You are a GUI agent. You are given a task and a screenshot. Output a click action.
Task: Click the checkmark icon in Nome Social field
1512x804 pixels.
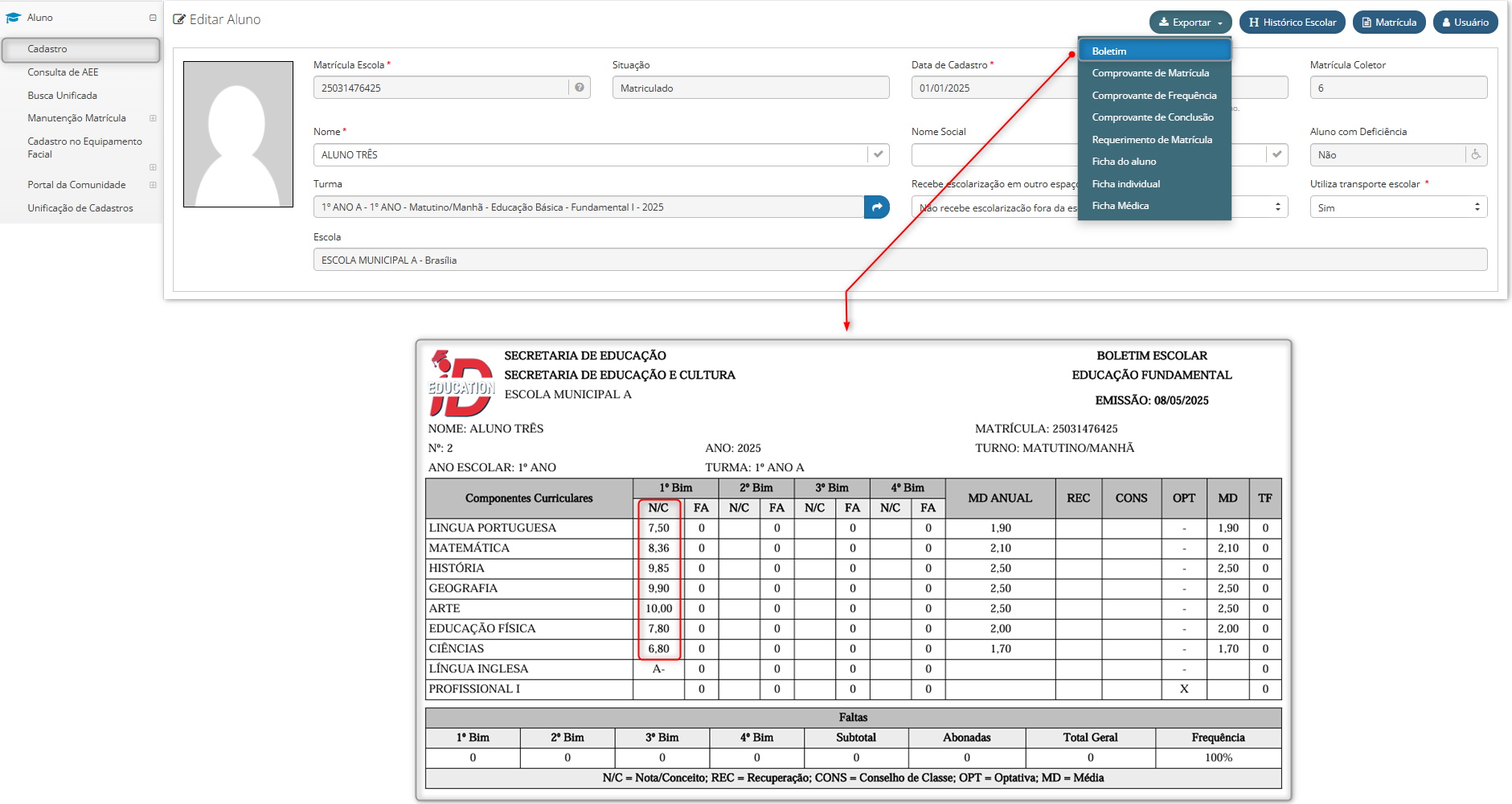(1277, 154)
